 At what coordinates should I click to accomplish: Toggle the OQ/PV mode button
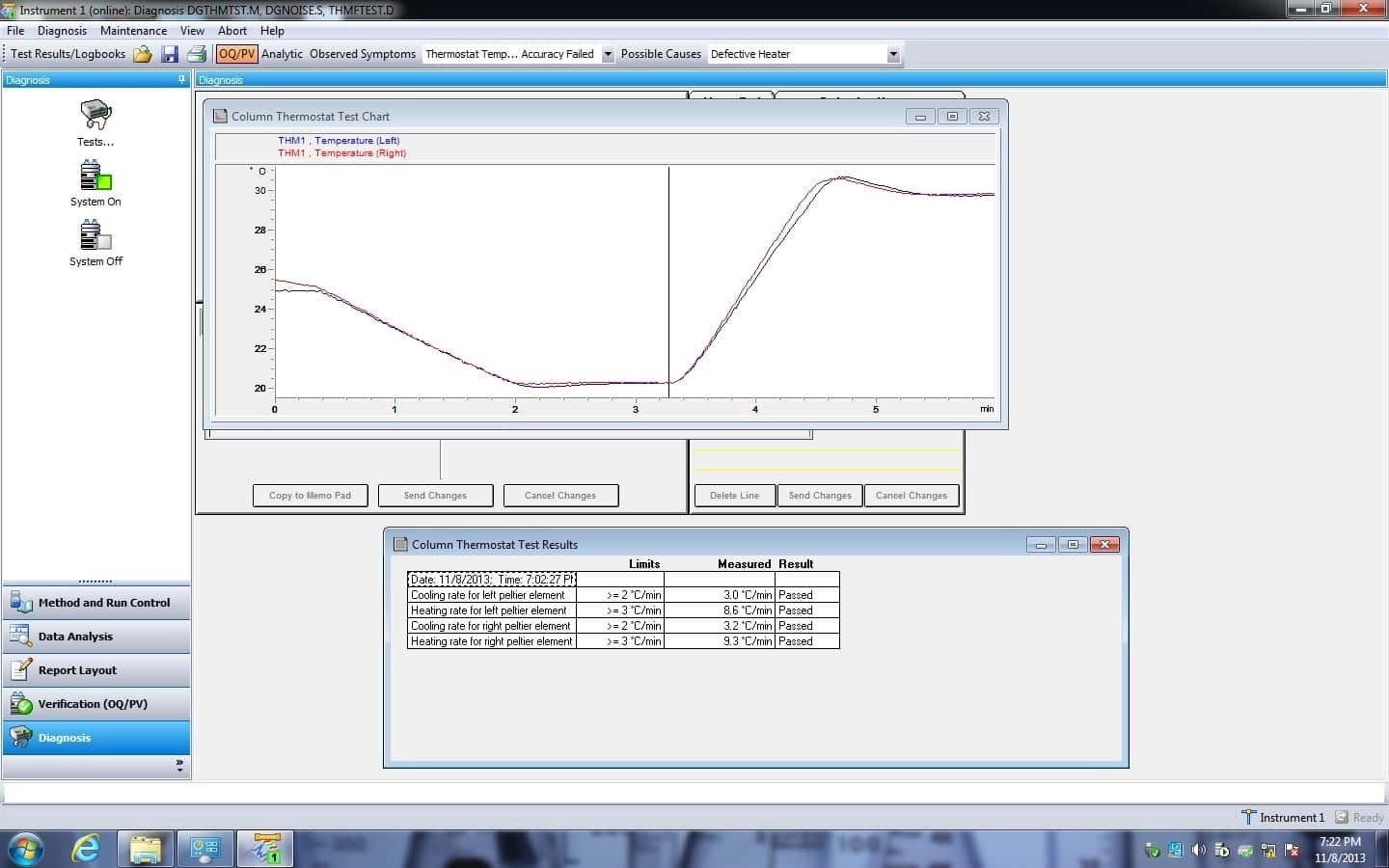(236, 54)
